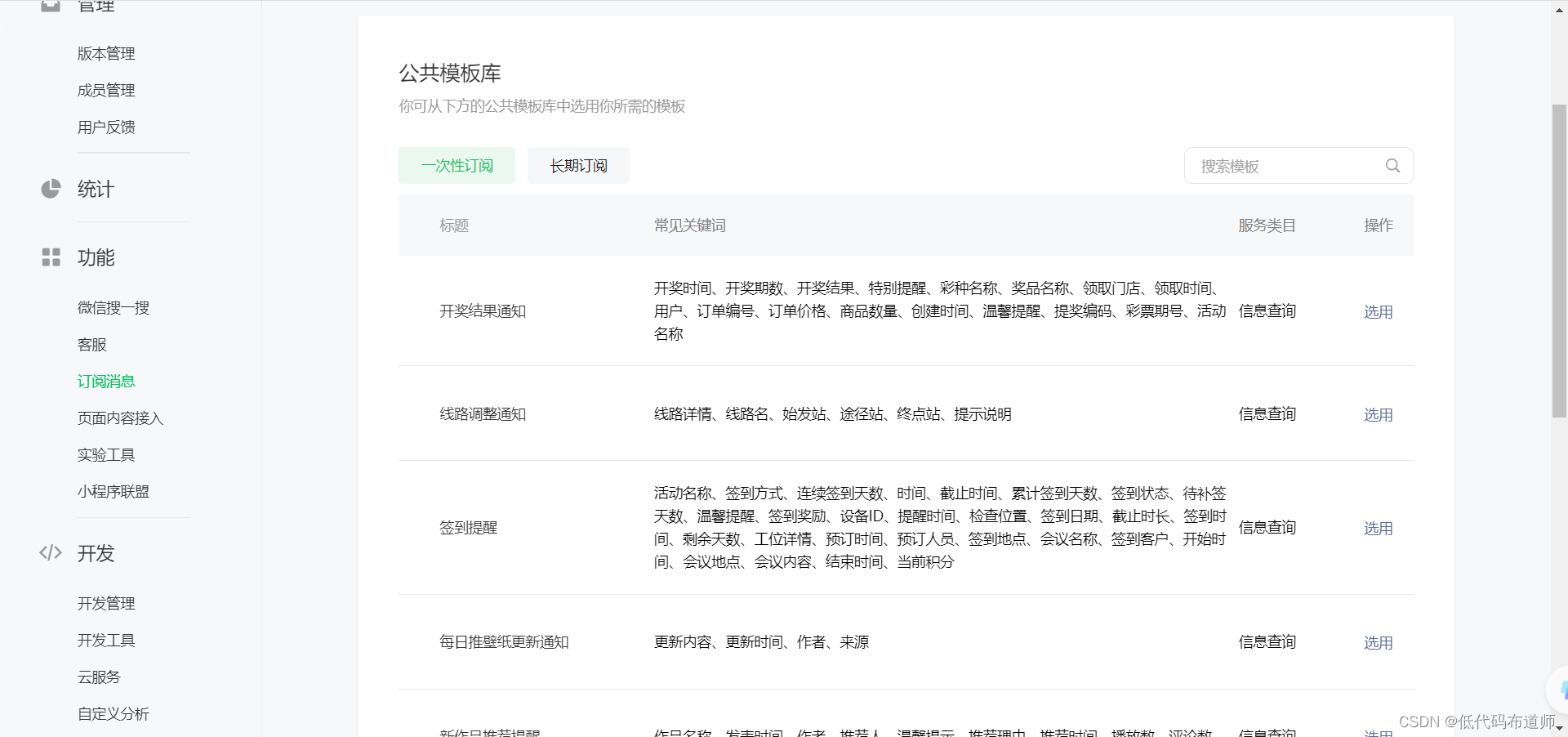Open the 功能 section heading

(96, 258)
